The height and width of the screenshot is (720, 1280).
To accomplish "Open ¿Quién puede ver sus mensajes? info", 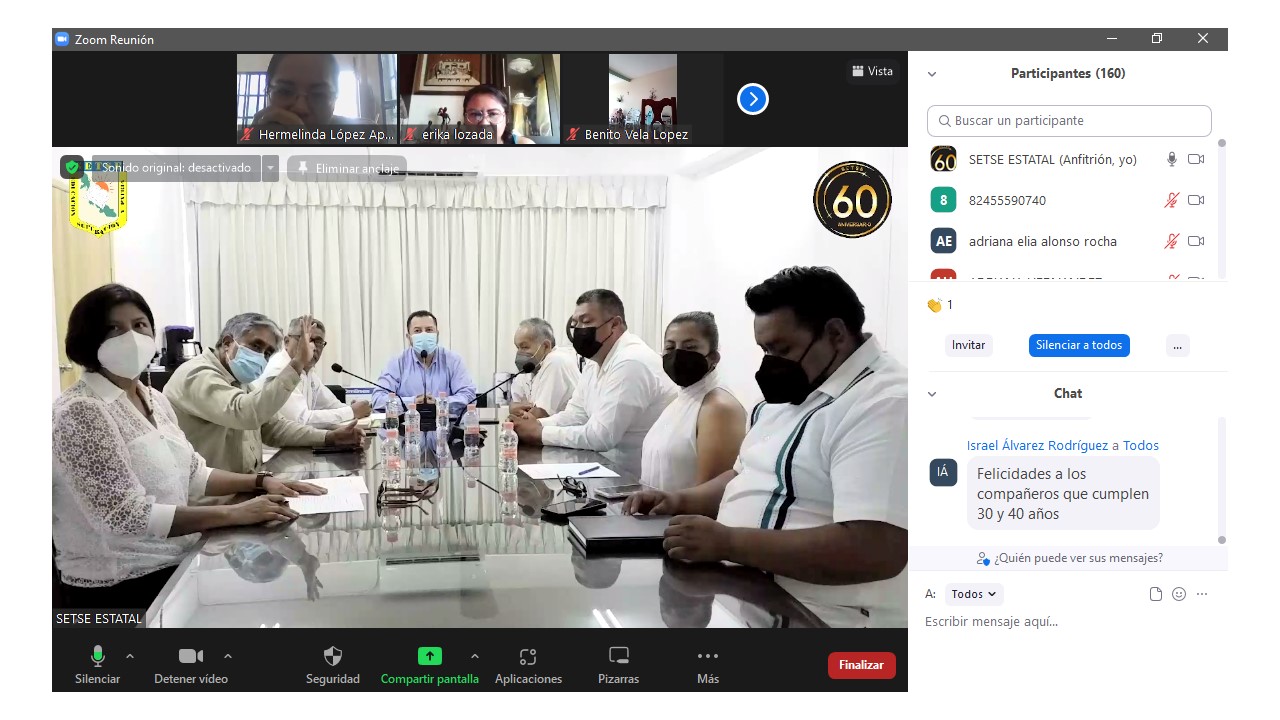I will coord(1069,558).
